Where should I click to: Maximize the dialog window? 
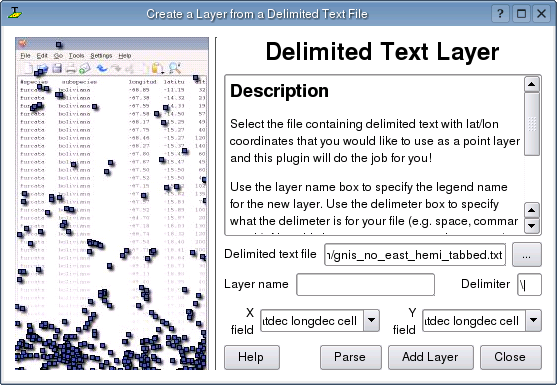pyautogui.click(x=521, y=14)
